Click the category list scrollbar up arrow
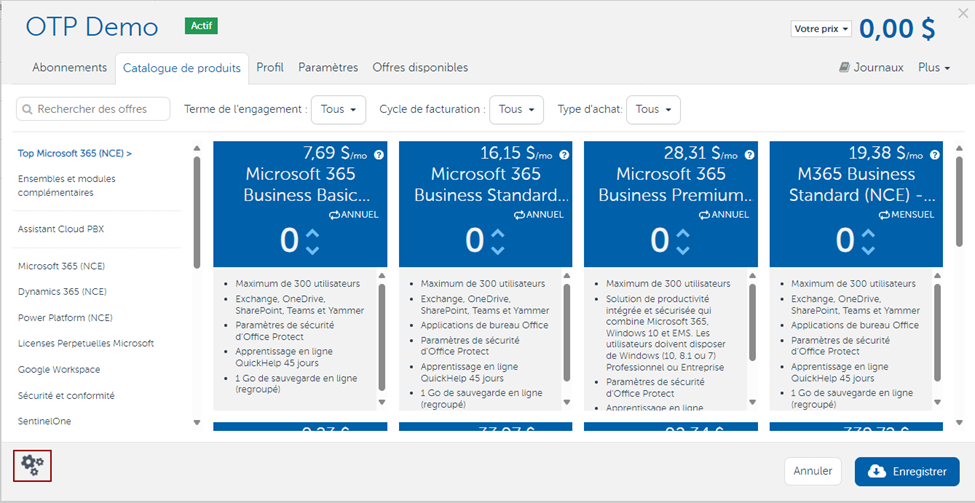This screenshot has height=503, width=975. click(x=197, y=149)
